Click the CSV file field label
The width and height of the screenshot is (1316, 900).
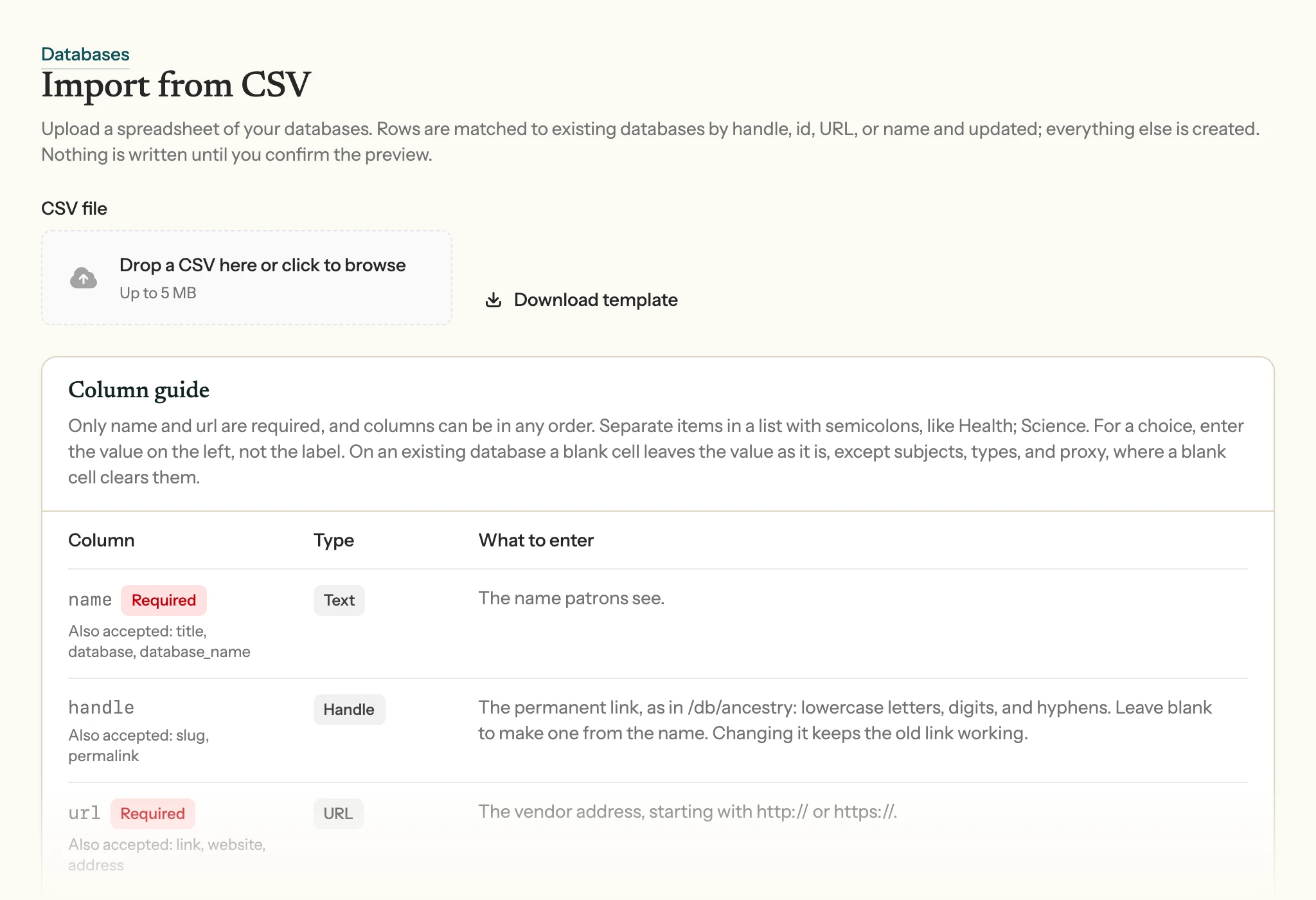[x=74, y=208]
